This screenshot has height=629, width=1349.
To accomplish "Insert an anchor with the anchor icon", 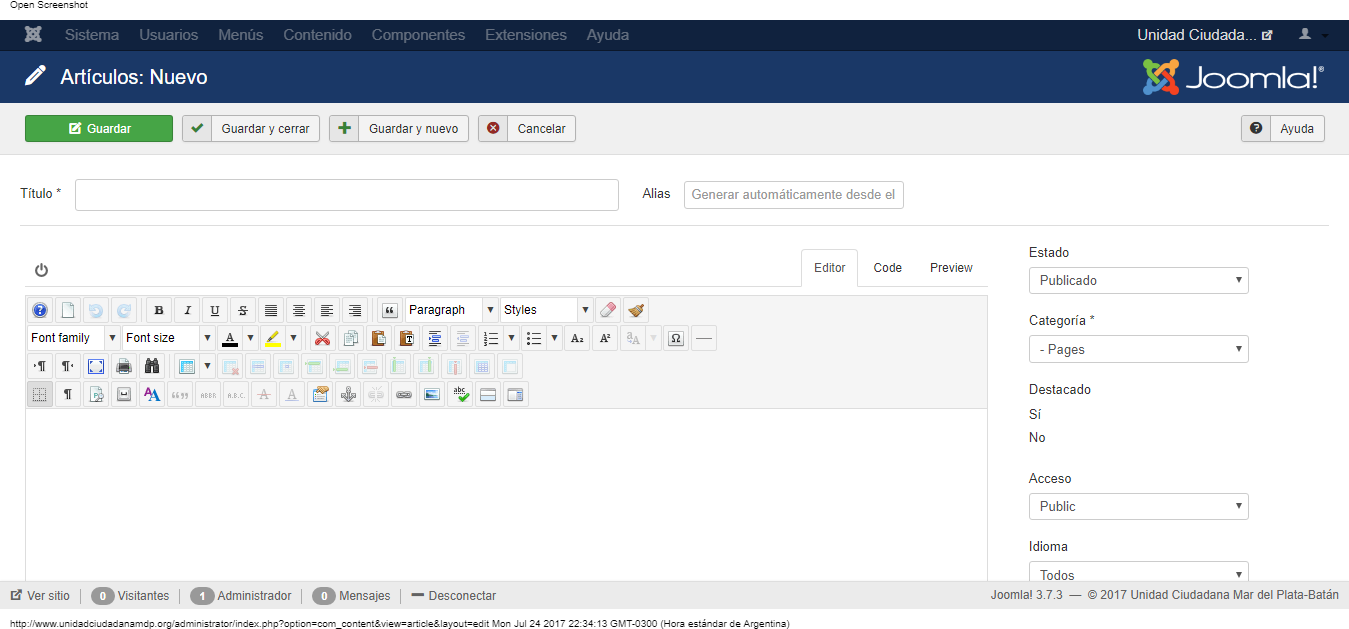I will click(x=348, y=394).
